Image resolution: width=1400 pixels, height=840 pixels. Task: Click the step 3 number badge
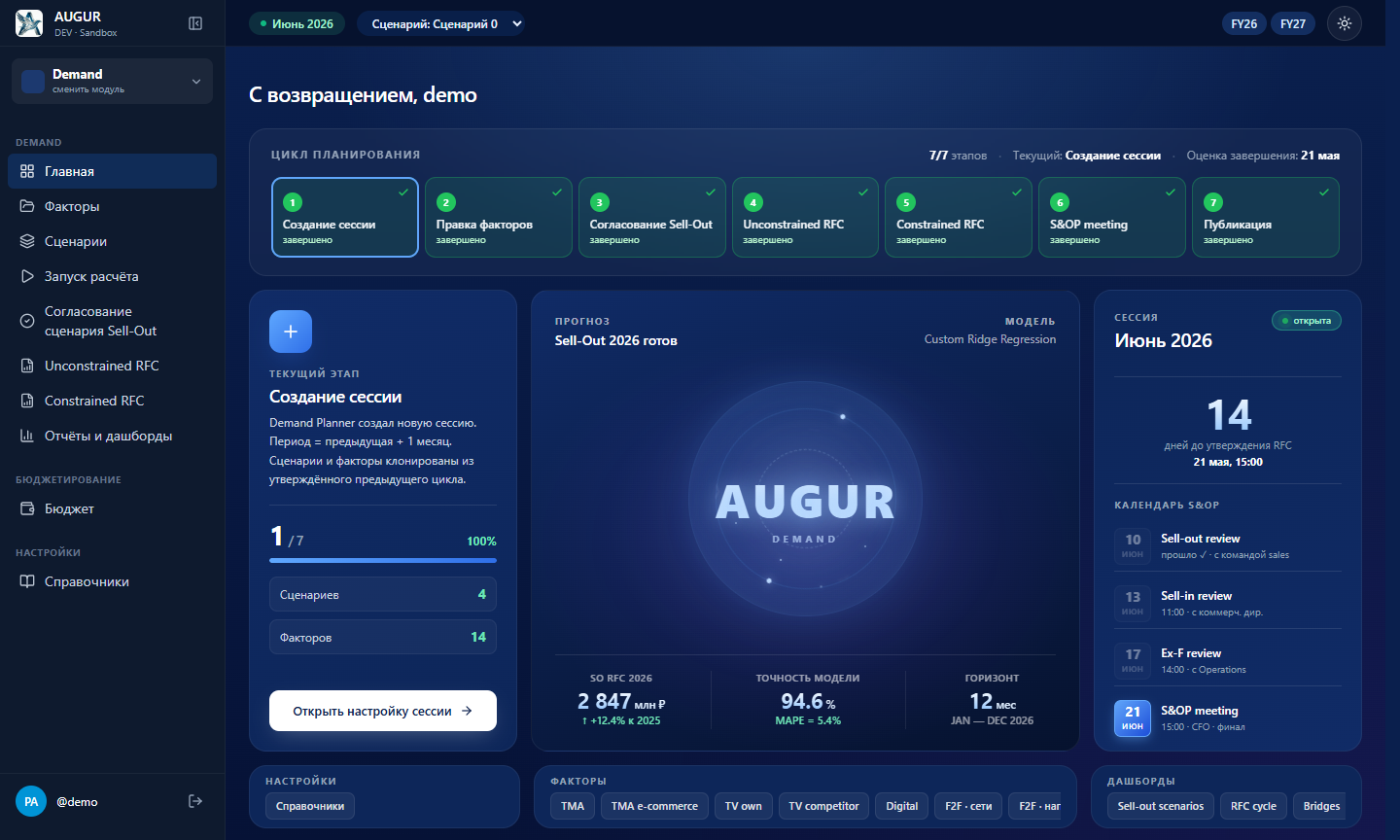pos(600,202)
